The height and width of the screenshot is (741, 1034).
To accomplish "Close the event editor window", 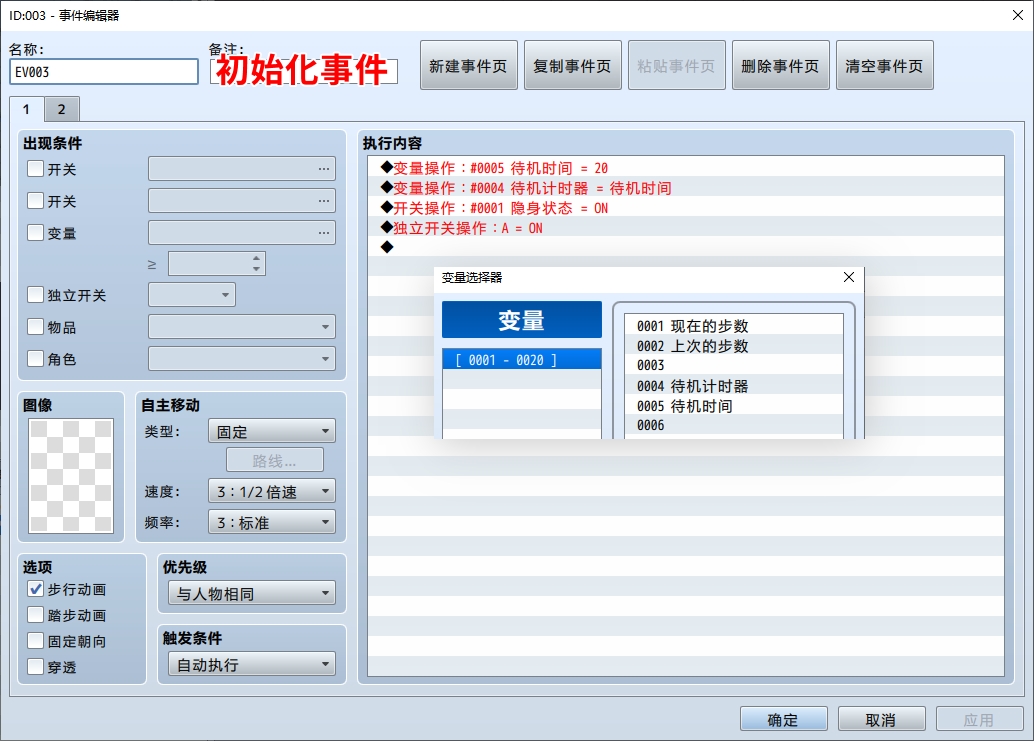I will pos(1018,15).
